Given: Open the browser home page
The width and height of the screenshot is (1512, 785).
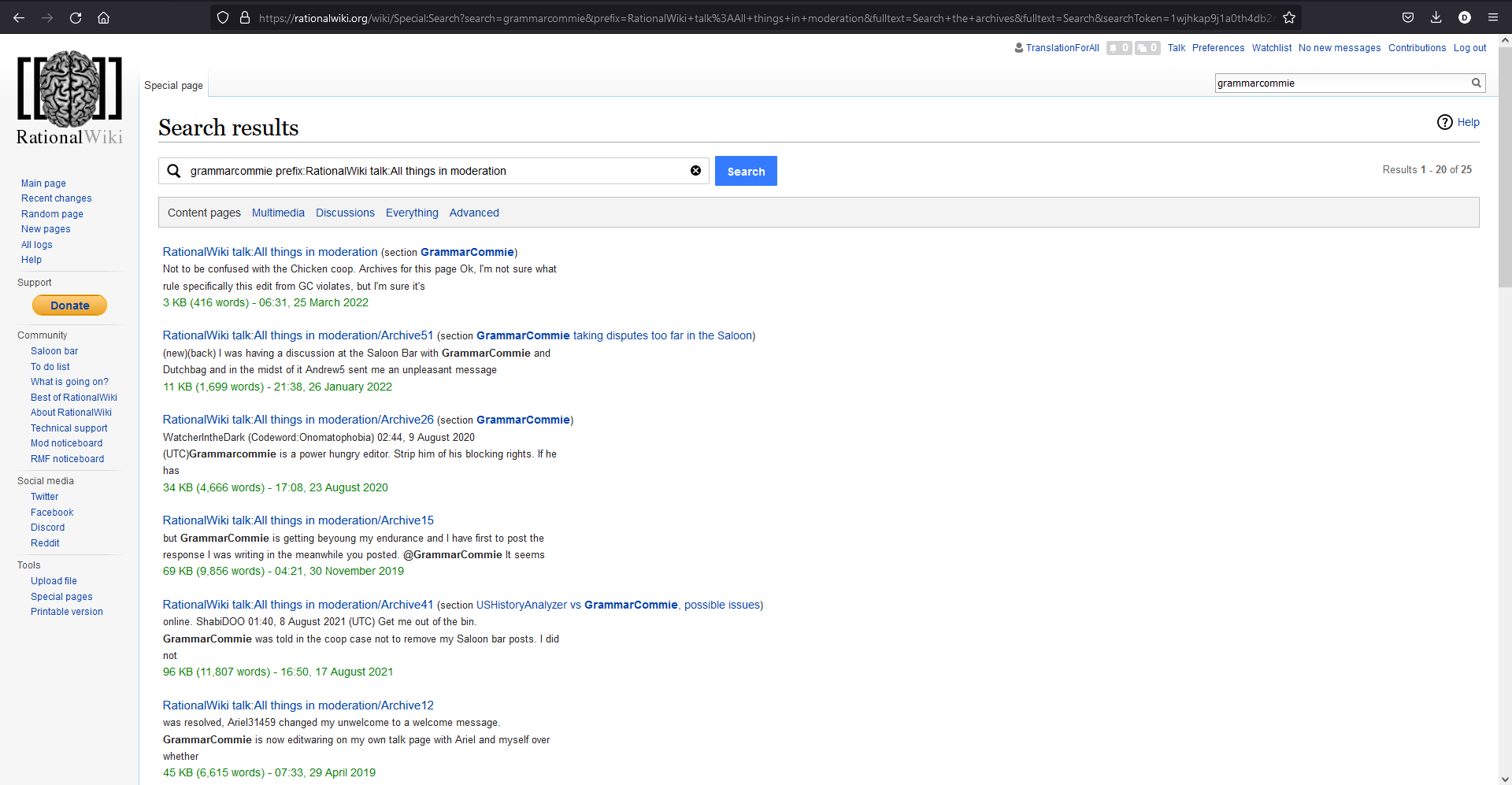Looking at the screenshot, I should tap(103, 17).
